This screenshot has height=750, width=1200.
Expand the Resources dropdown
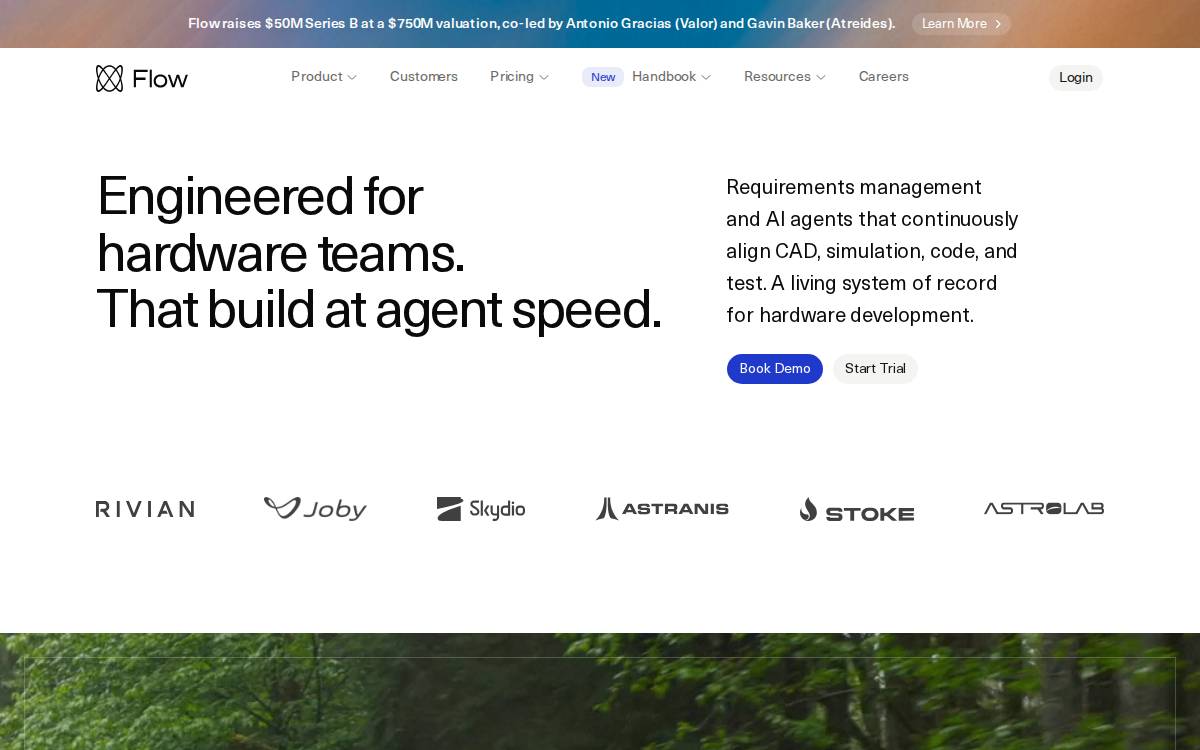pyautogui.click(x=785, y=77)
